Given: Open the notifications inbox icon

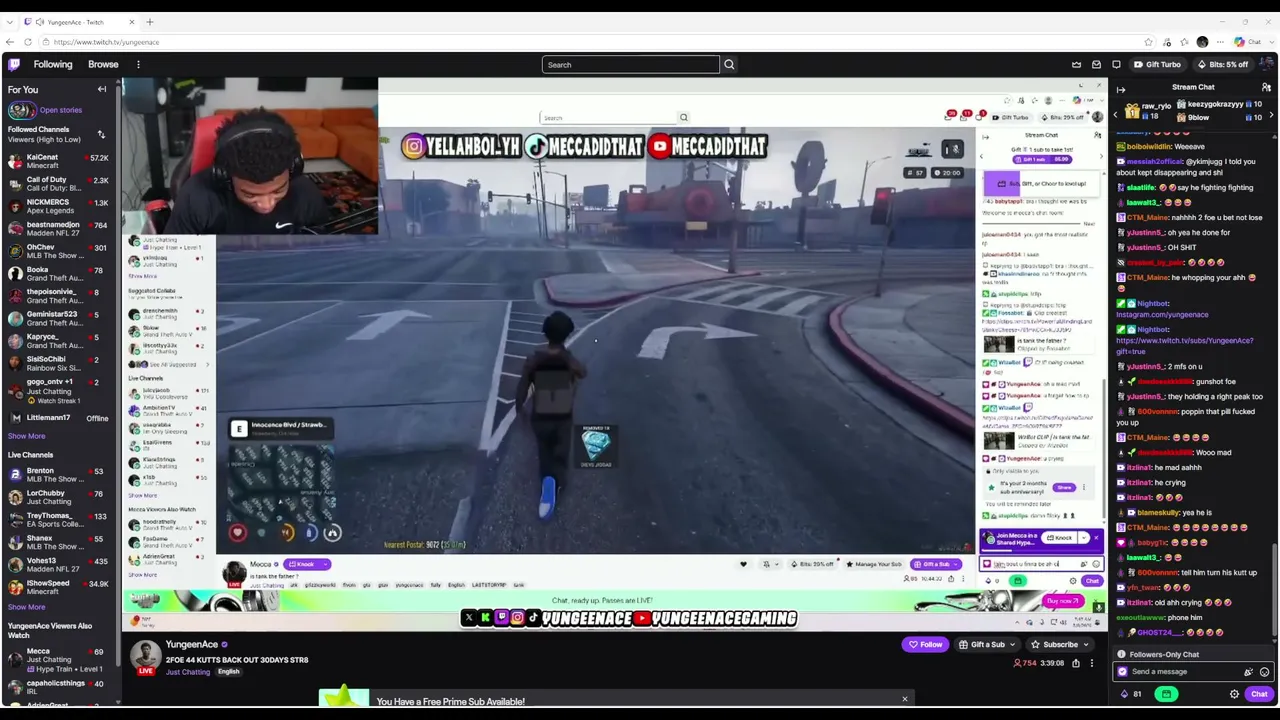Looking at the screenshot, I should click(x=1097, y=64).
